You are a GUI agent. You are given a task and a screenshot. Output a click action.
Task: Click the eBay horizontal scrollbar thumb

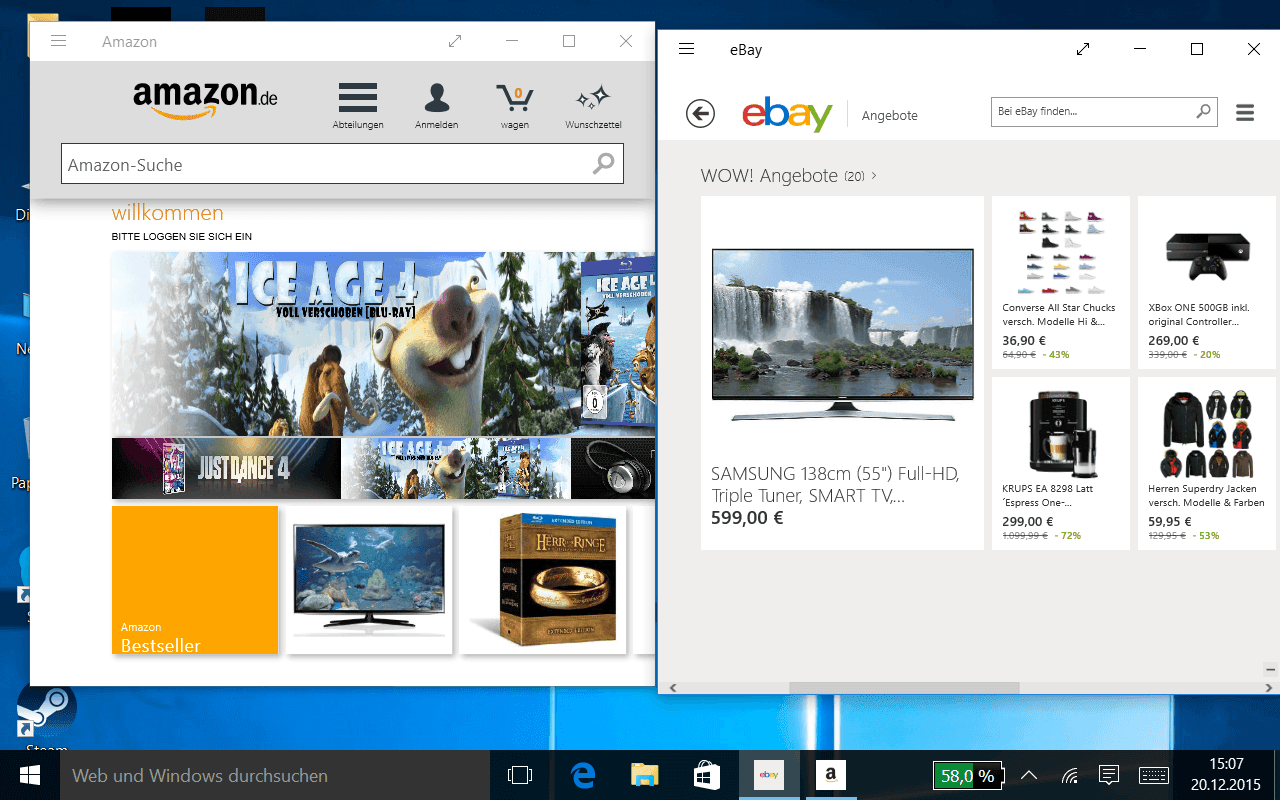(x=904, y=688)
